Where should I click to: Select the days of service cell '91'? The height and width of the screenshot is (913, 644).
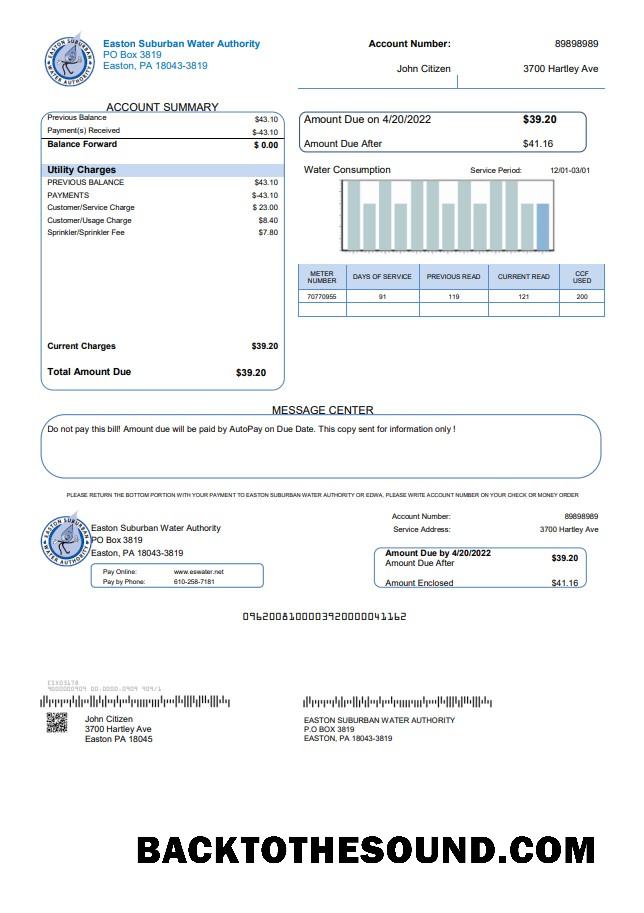pyautogui.click(x=382, y=296)
